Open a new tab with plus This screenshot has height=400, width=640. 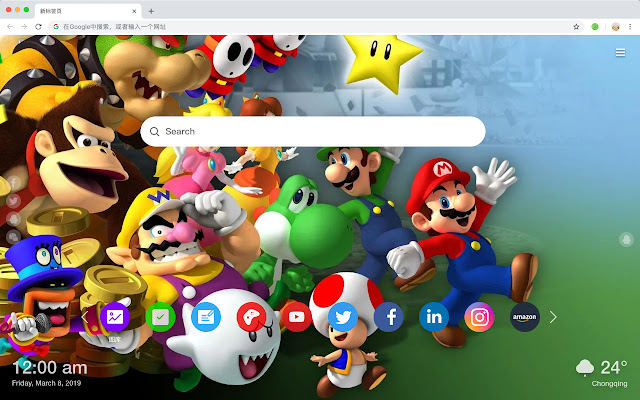(151, 11)
